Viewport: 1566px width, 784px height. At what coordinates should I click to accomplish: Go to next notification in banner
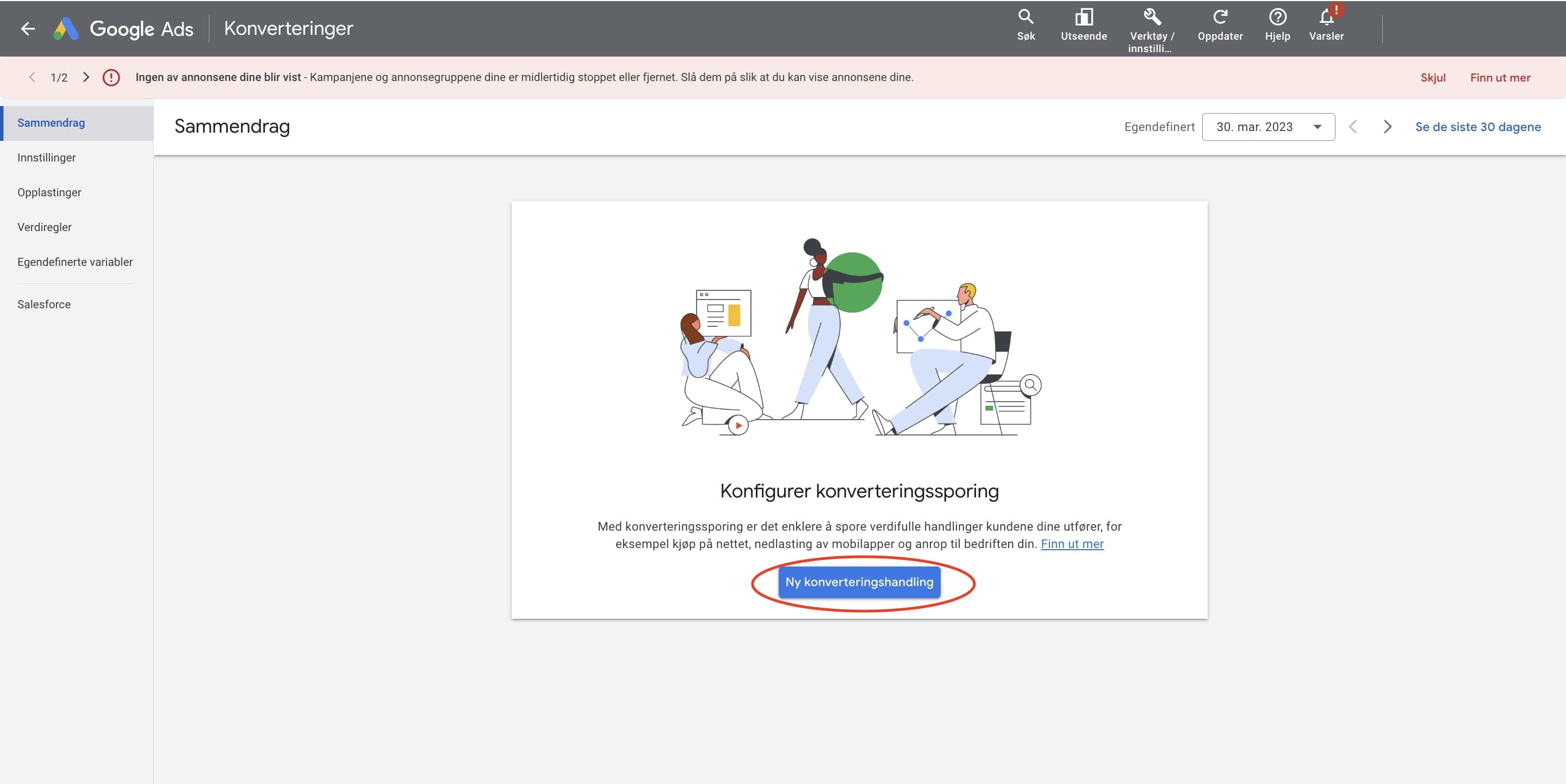(86, 77)
